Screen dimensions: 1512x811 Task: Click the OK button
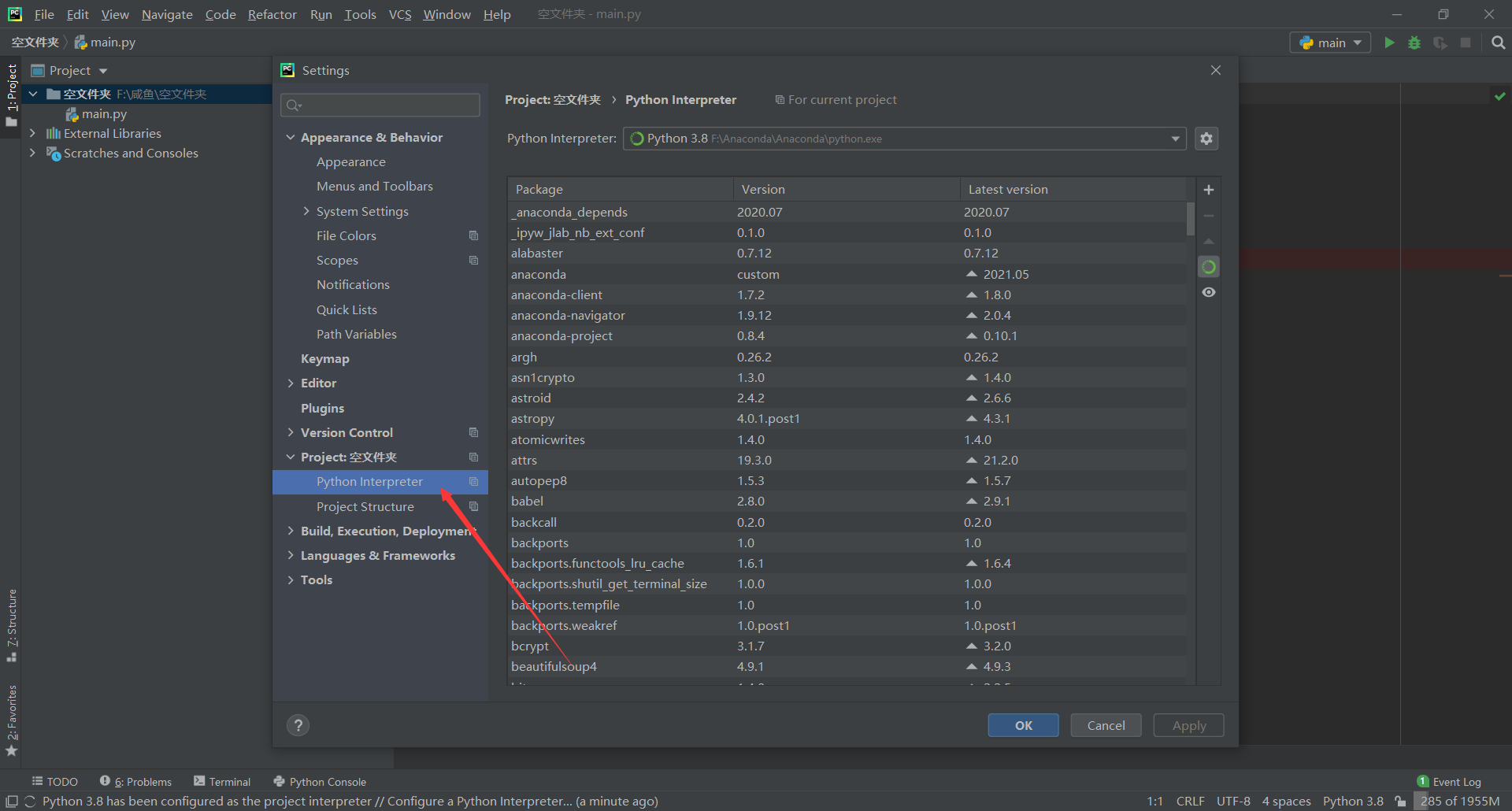[x=1023, y=725]
